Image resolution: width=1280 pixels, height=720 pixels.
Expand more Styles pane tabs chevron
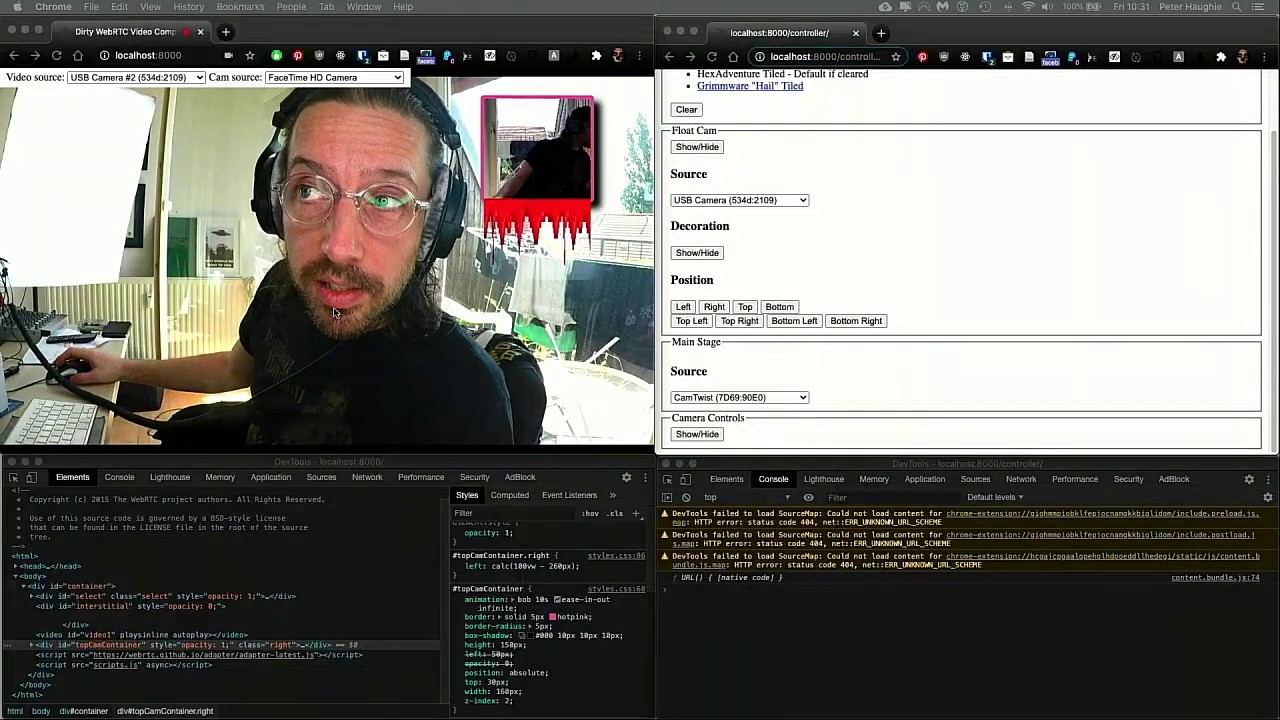(613, 495)
